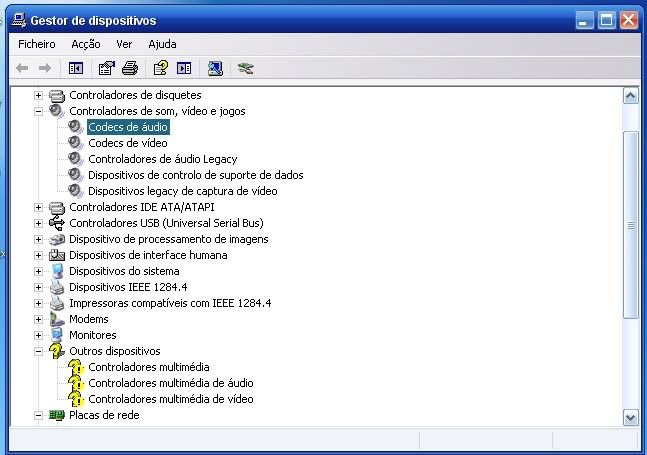This screenshot has height=455, width=647.
Task: Collapse Outros dispositivos node
Action: tap(38, 351)
